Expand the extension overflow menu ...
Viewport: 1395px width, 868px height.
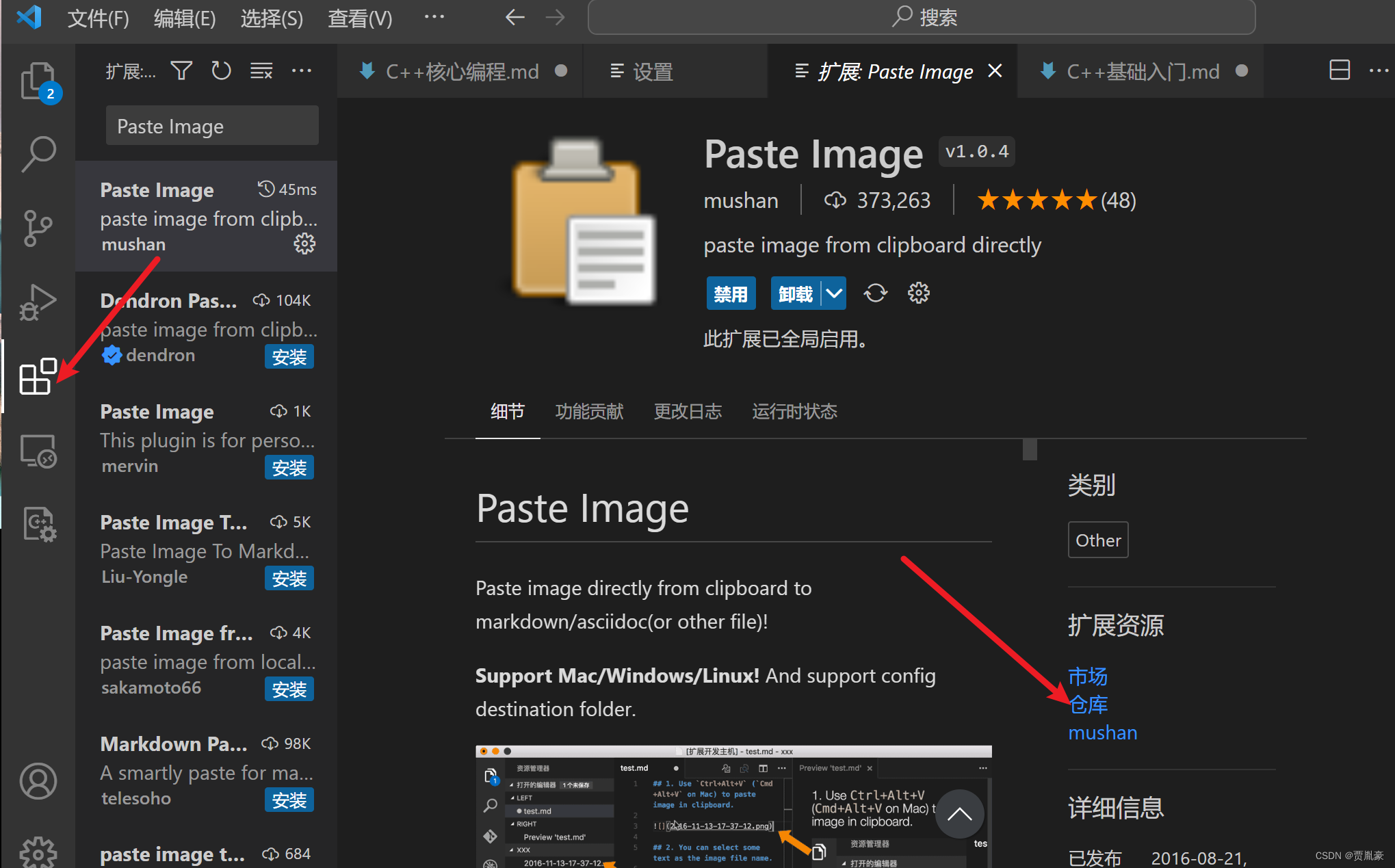point(303,71)
